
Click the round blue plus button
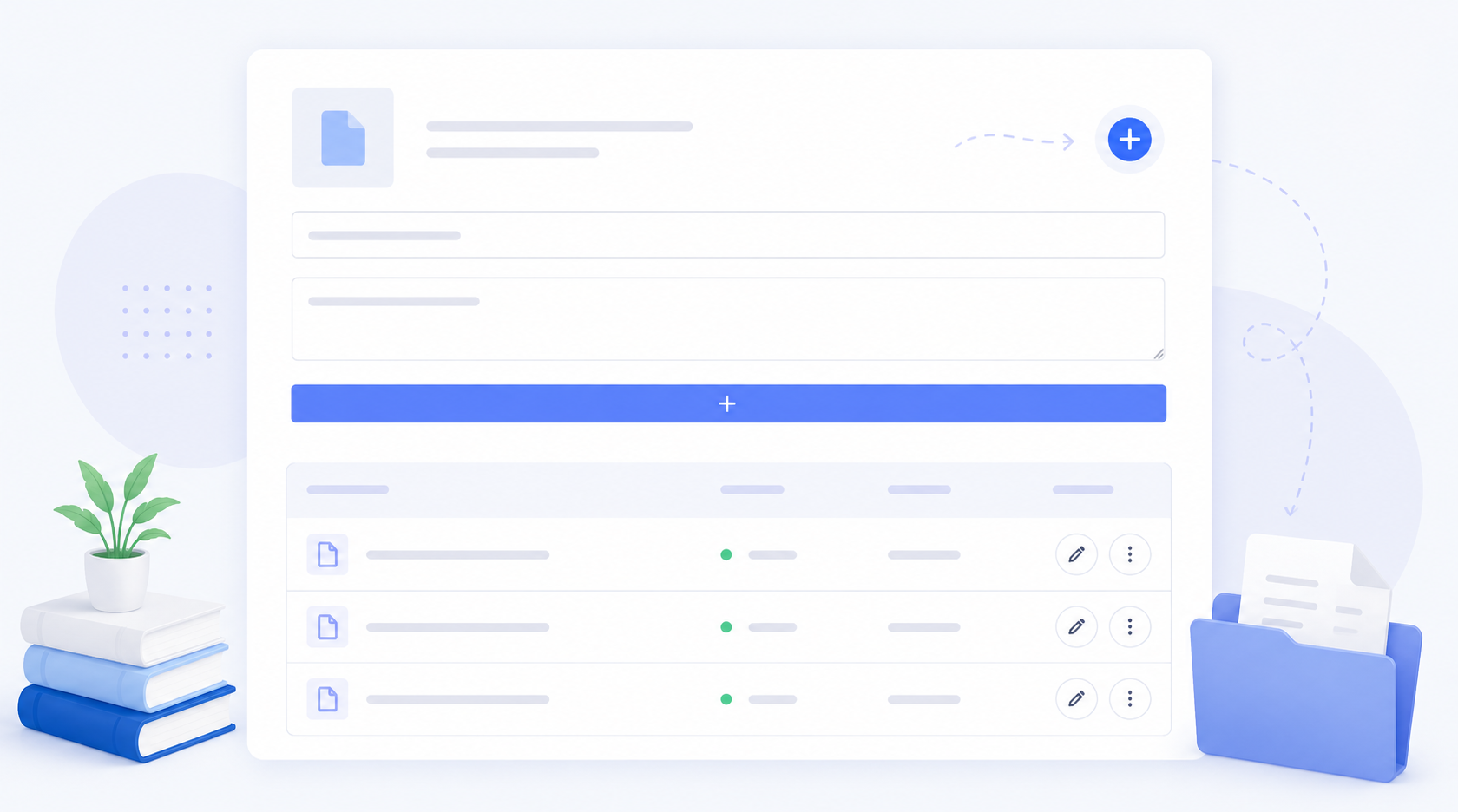(1129, 139)
